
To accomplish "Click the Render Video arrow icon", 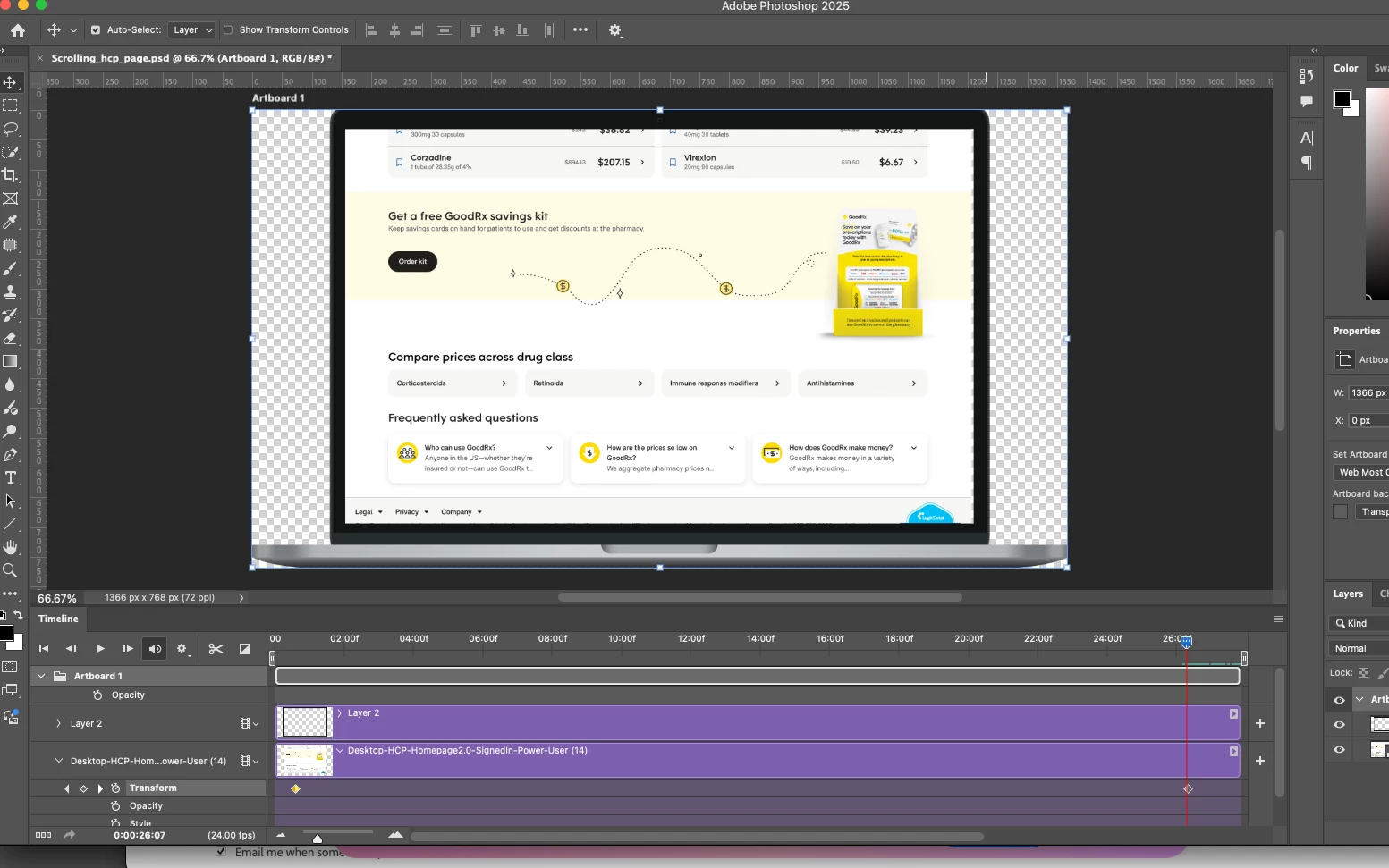I will click(x=70, y=835).
